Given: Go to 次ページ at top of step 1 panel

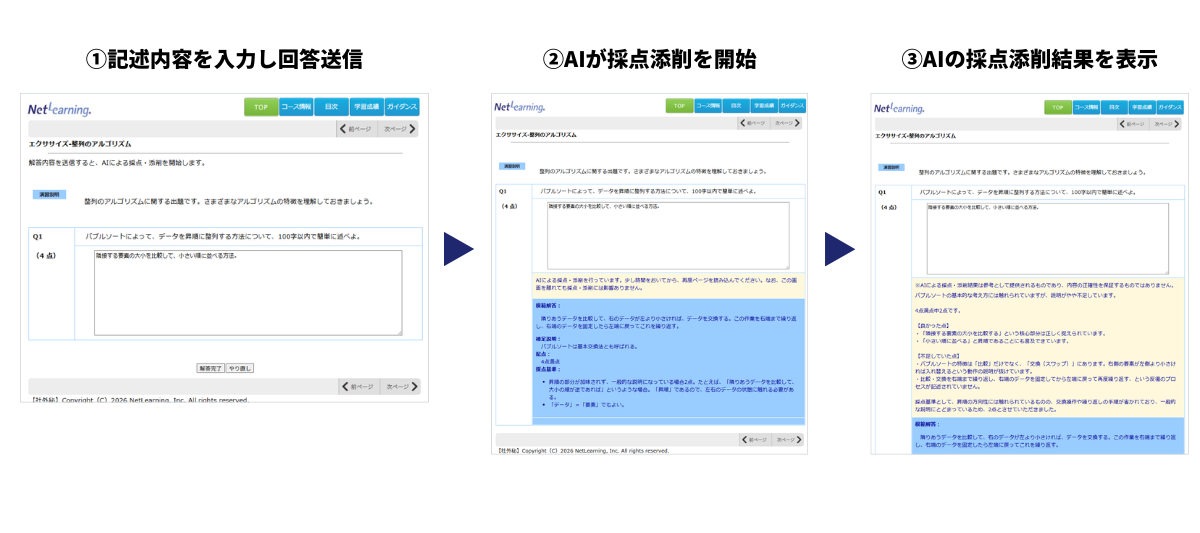Looking at the screenshot, I should (x=399, y=129).
